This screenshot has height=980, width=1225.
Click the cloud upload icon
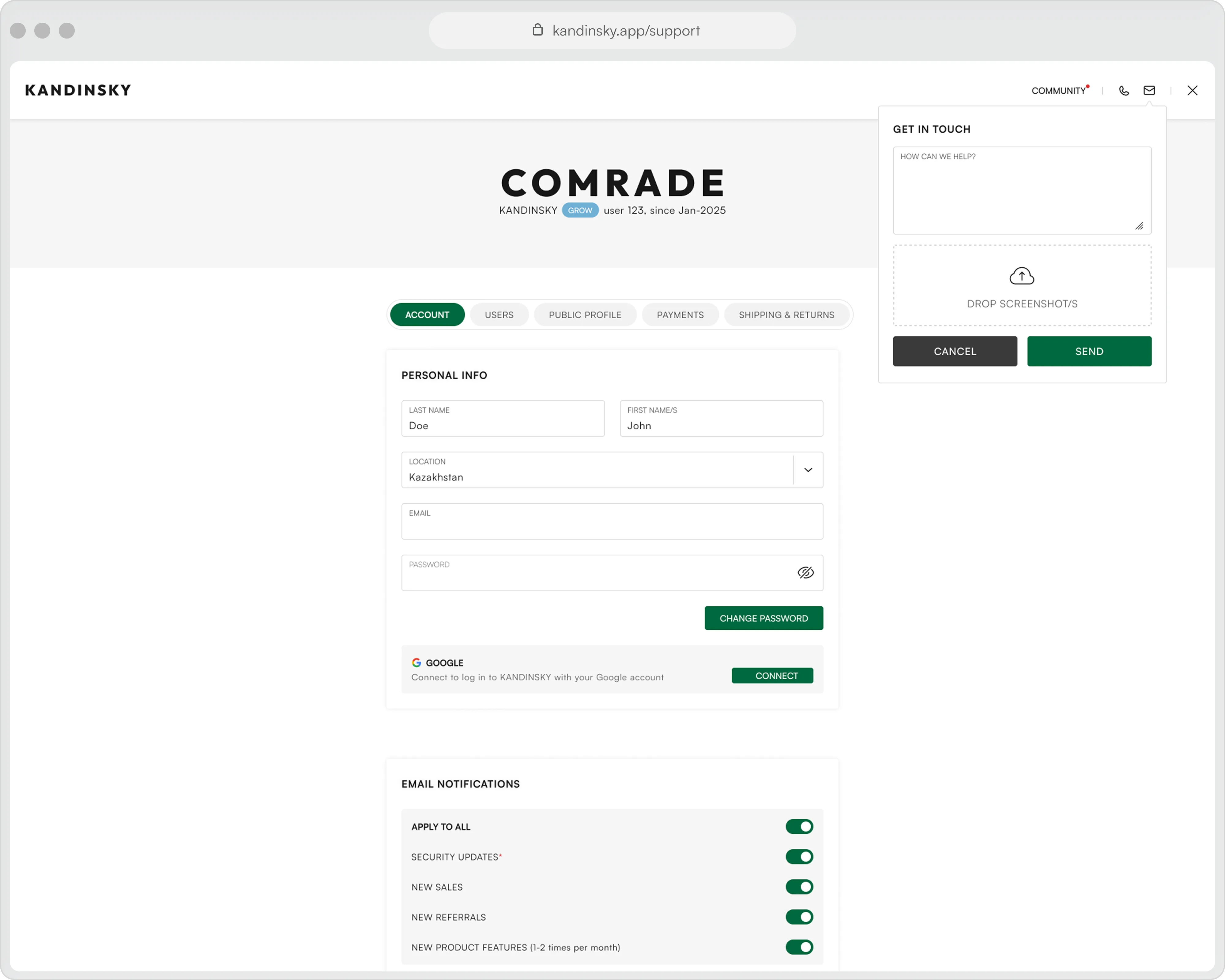pos(1022,276)
